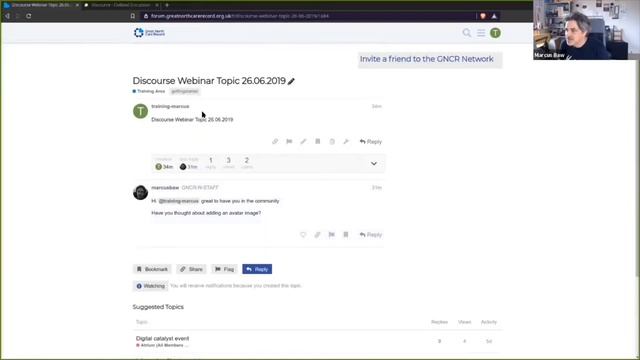Like marcusbaw's reply with heart icon
The width and height of the screenshot is (640, 360).
pyautogui.click(x=303, y=235)
